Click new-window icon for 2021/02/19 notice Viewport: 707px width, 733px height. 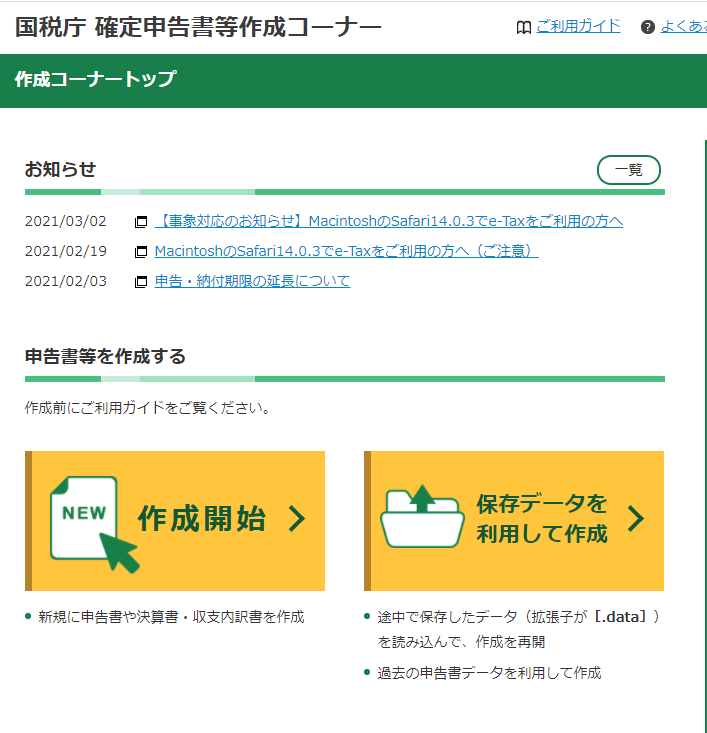(x=141, y=252)
